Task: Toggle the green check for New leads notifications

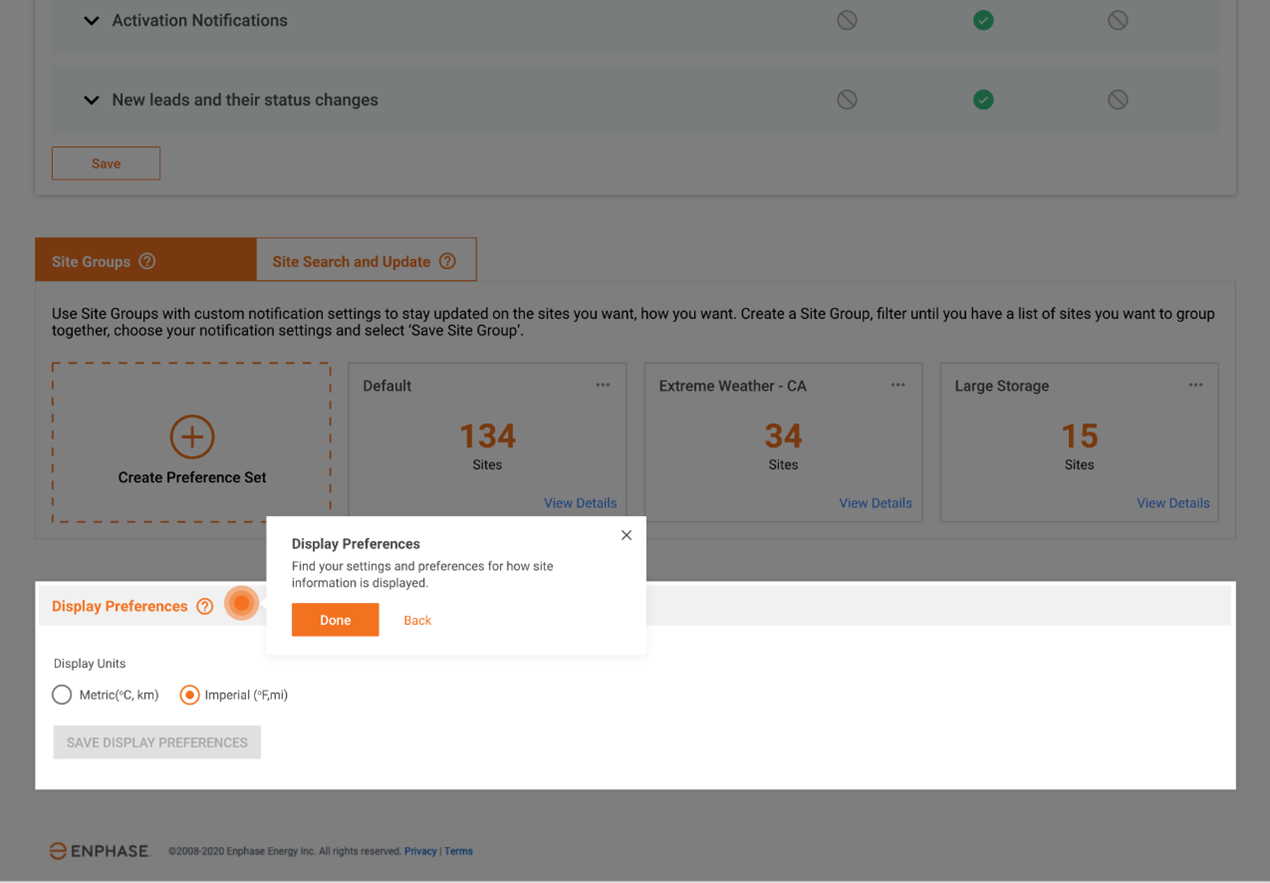Action: point(983,99)
